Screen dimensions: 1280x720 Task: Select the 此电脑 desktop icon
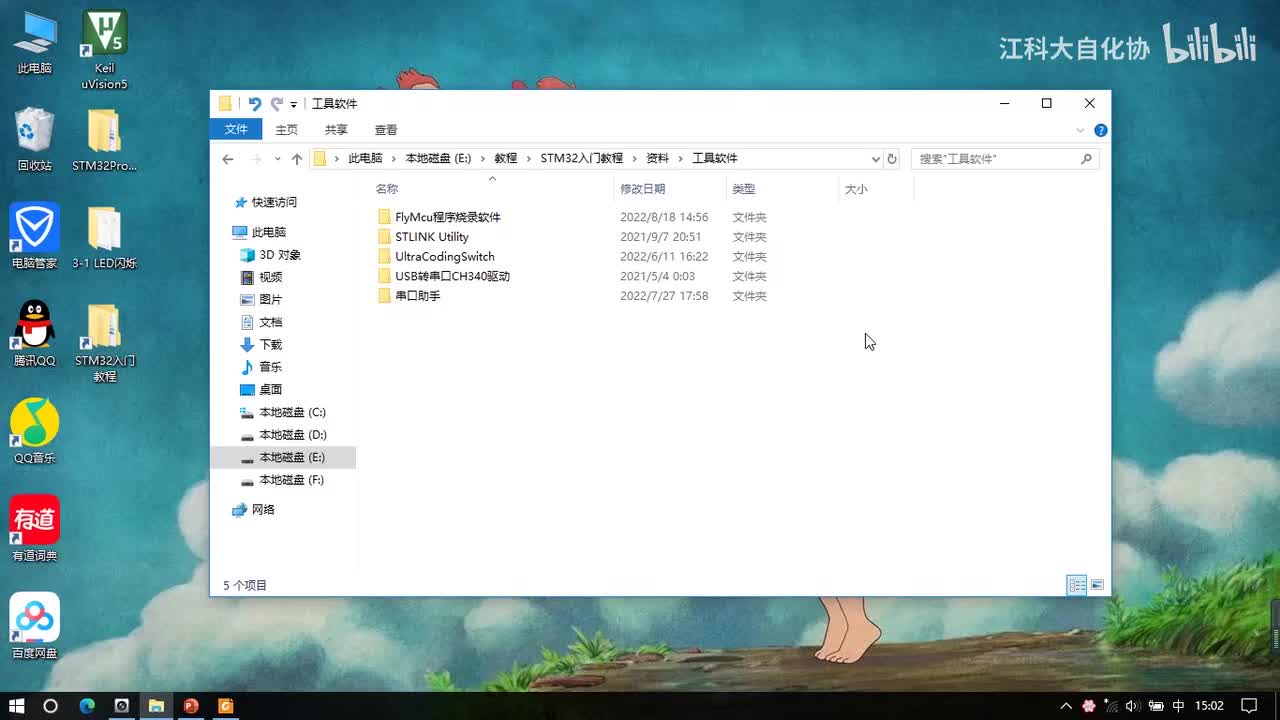35,43
